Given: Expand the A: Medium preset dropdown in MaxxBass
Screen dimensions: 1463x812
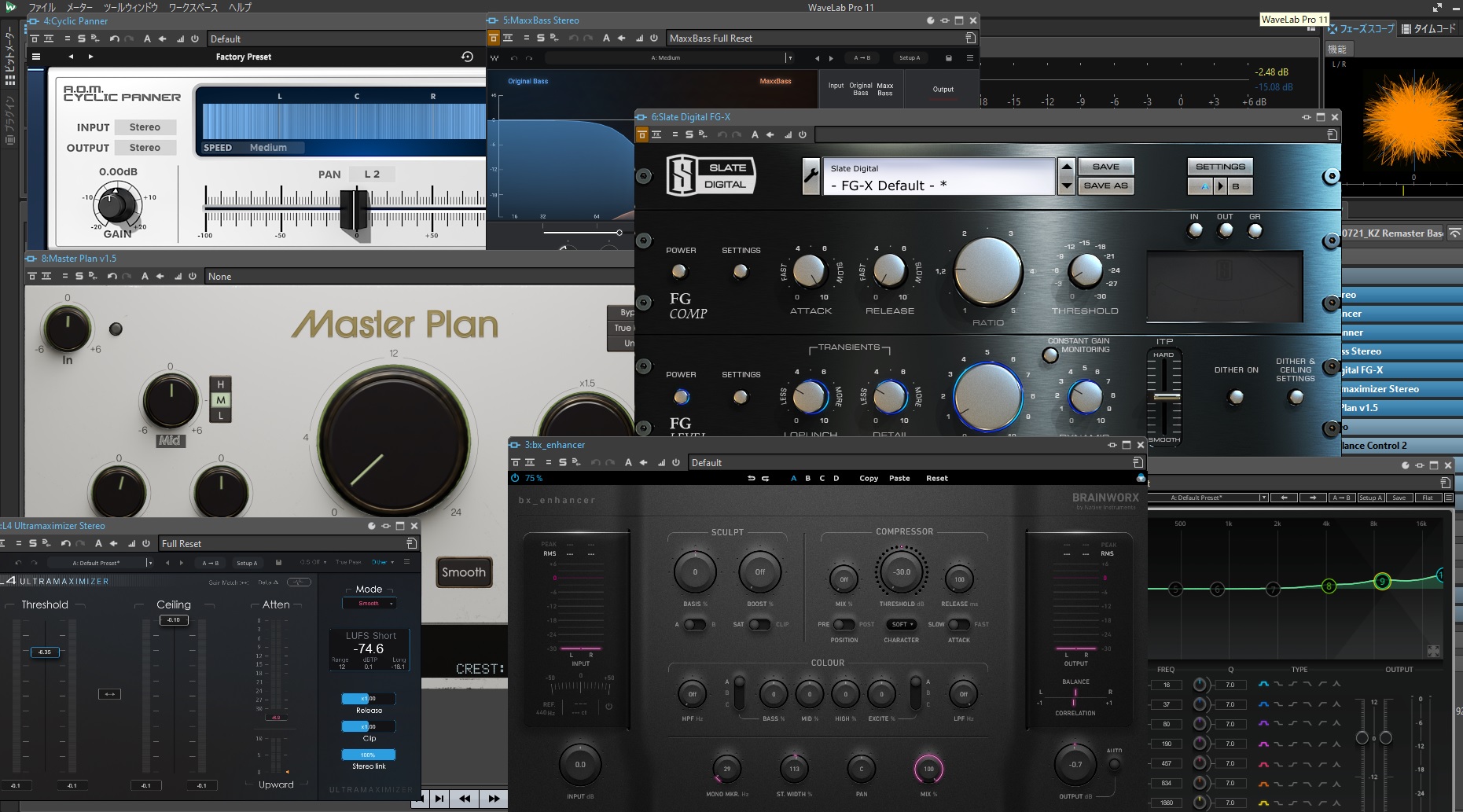Looking at the screenshot, I should pyautogui.click(x=789, y=57).
